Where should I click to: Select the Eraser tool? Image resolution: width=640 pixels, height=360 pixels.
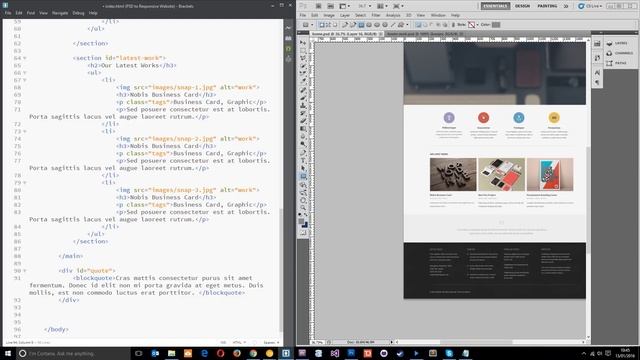click(303, 121)
